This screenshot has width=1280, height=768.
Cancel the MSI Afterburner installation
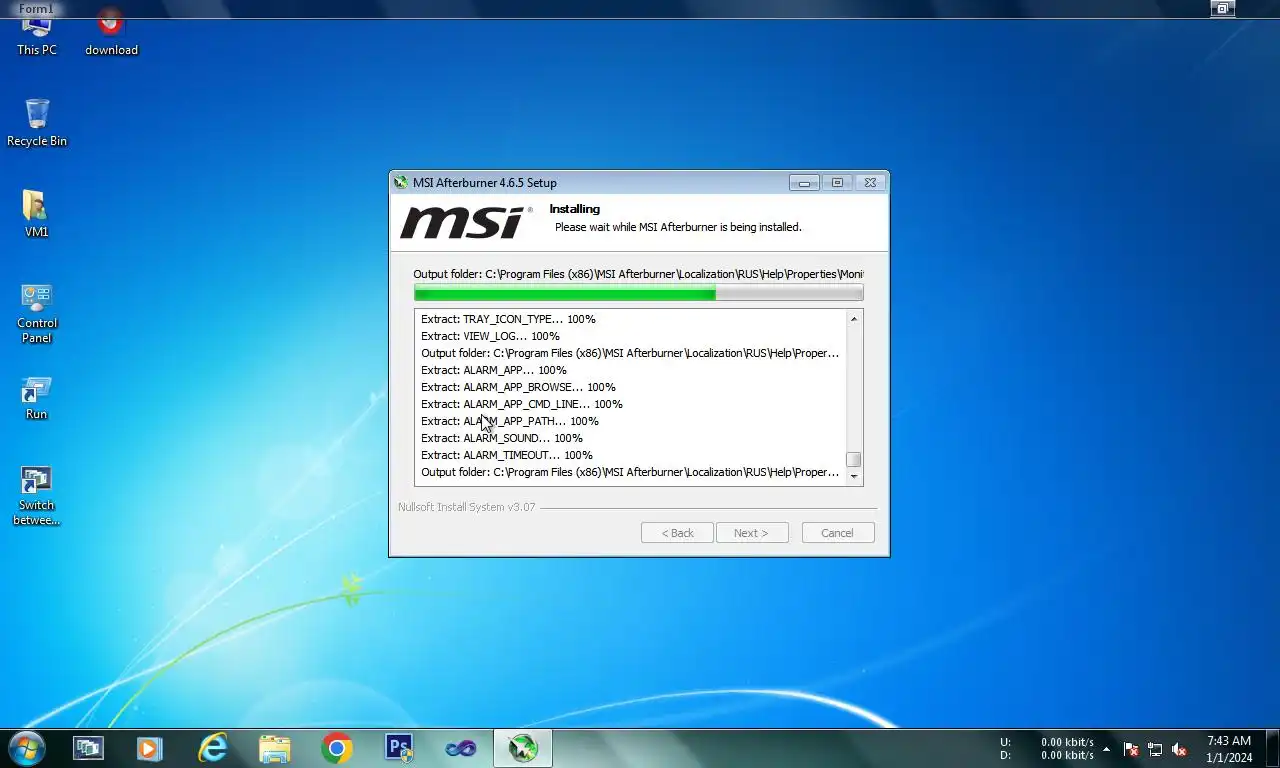click(x=838, y=533)
